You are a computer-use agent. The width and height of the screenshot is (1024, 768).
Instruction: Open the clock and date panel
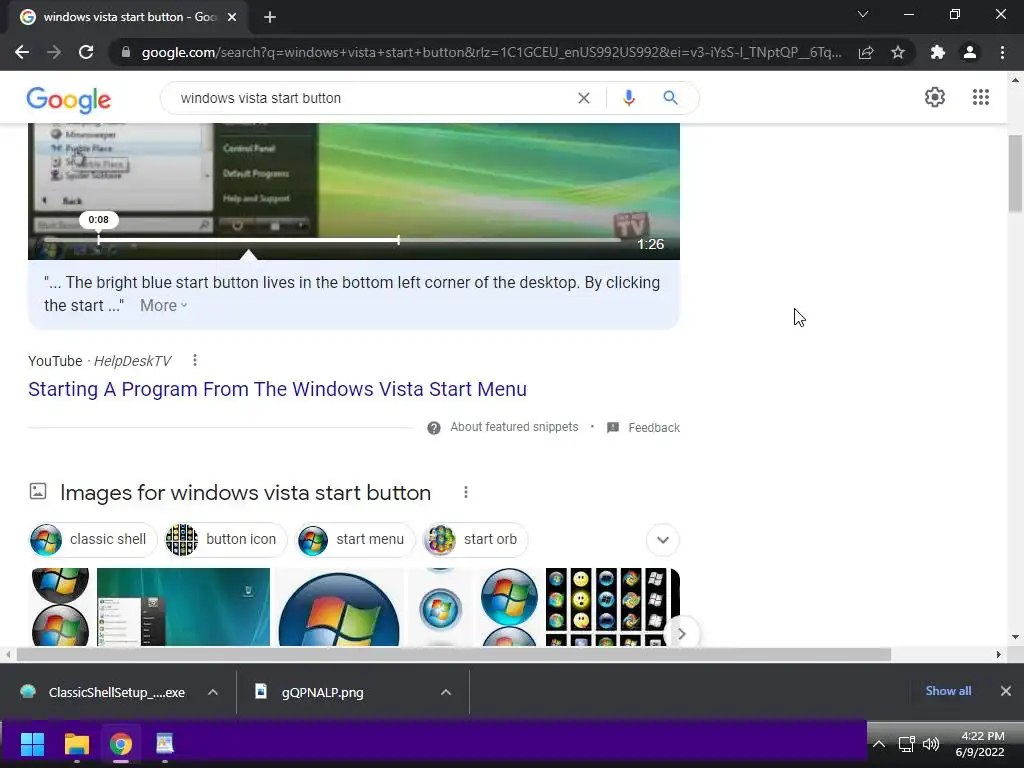click(x=980, y=744)
